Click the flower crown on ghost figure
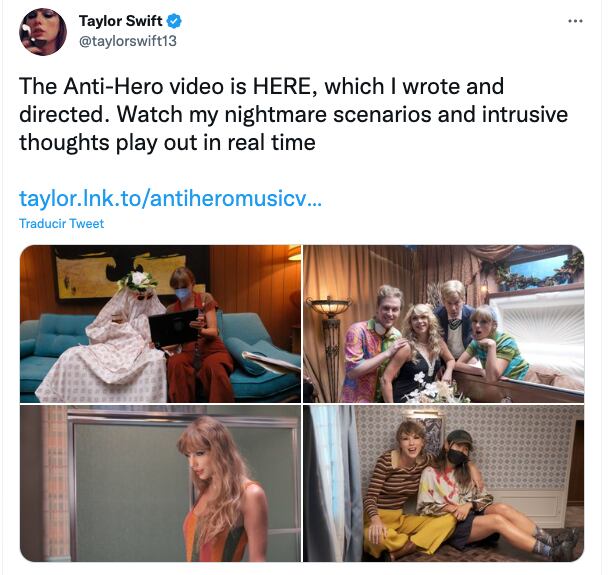This screenshot has height=575, width=611. point(138,281)
